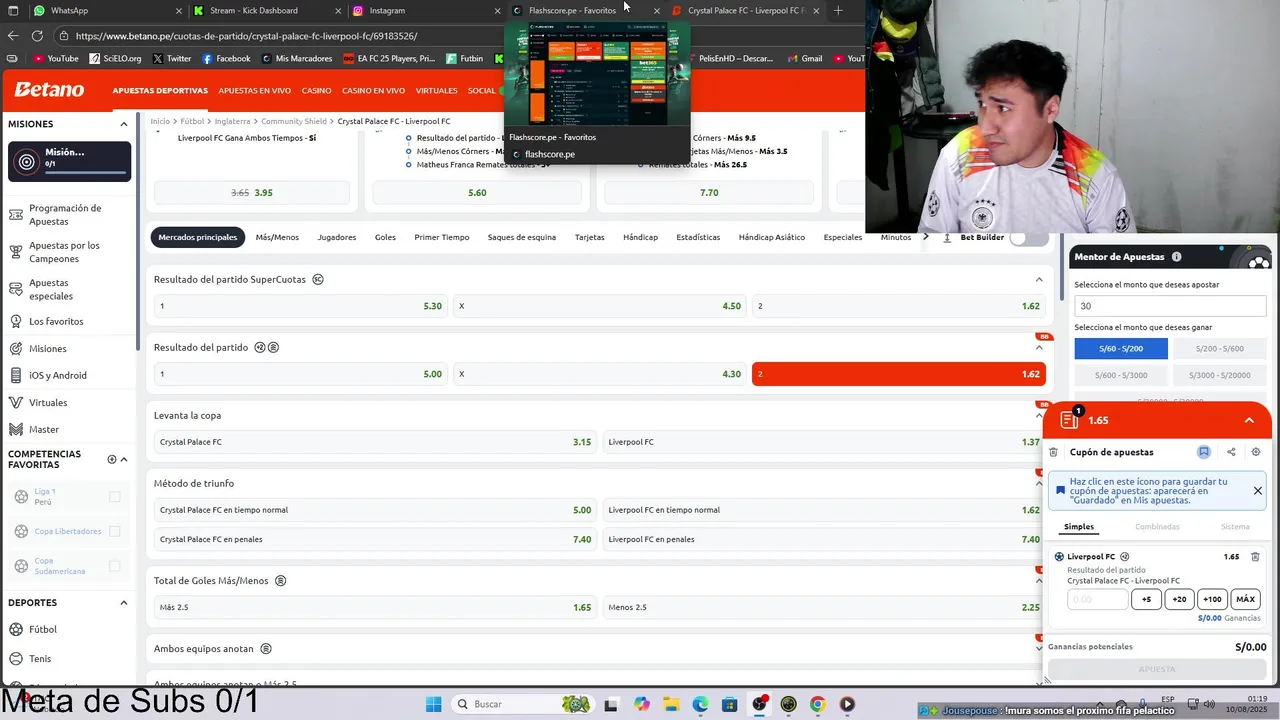Open CASINO in the top menu
This screenshot has height=720, width=1280.
[x=317, y=90]
